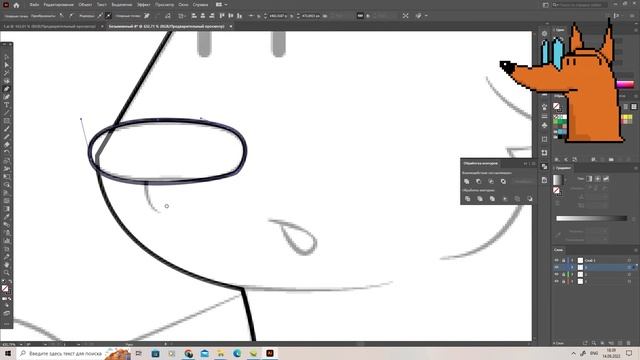The image size is (640, 360).
Task: Click Divide in Pathfinder panel
Action: (x=467, y=199)
